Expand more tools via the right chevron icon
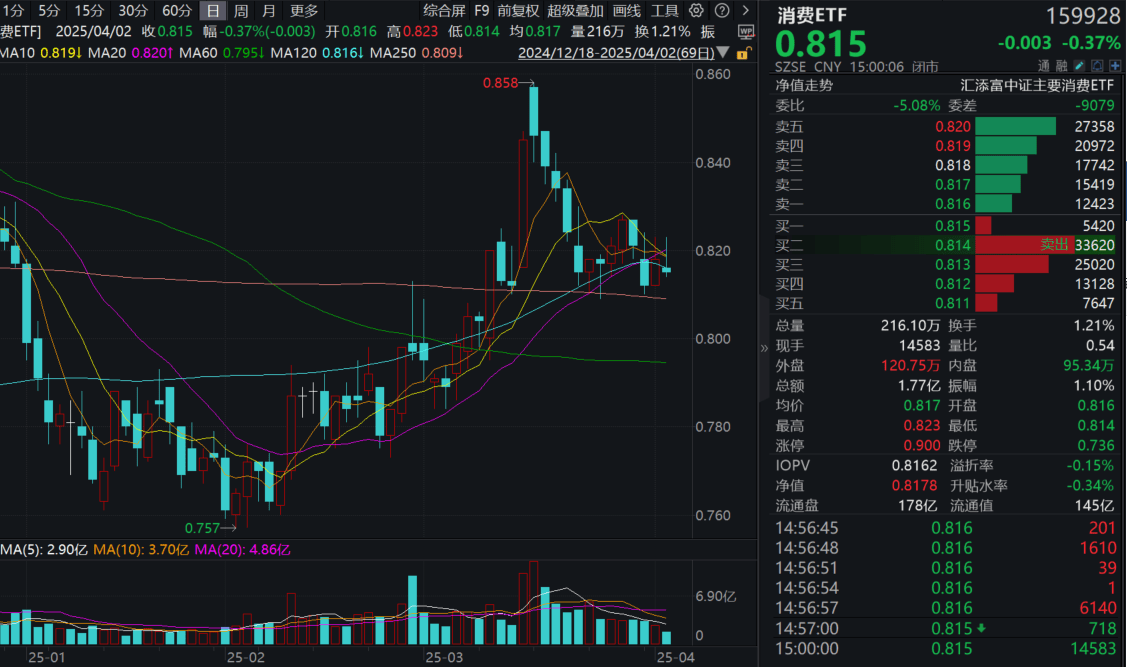This screenshot has height=667, width=1127. 744,11
